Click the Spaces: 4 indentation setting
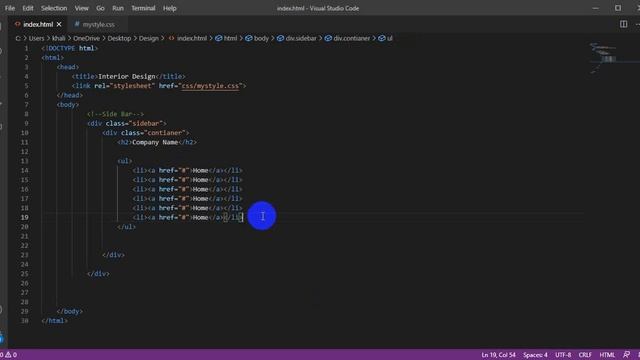640x360 pixels. point(535,355)
